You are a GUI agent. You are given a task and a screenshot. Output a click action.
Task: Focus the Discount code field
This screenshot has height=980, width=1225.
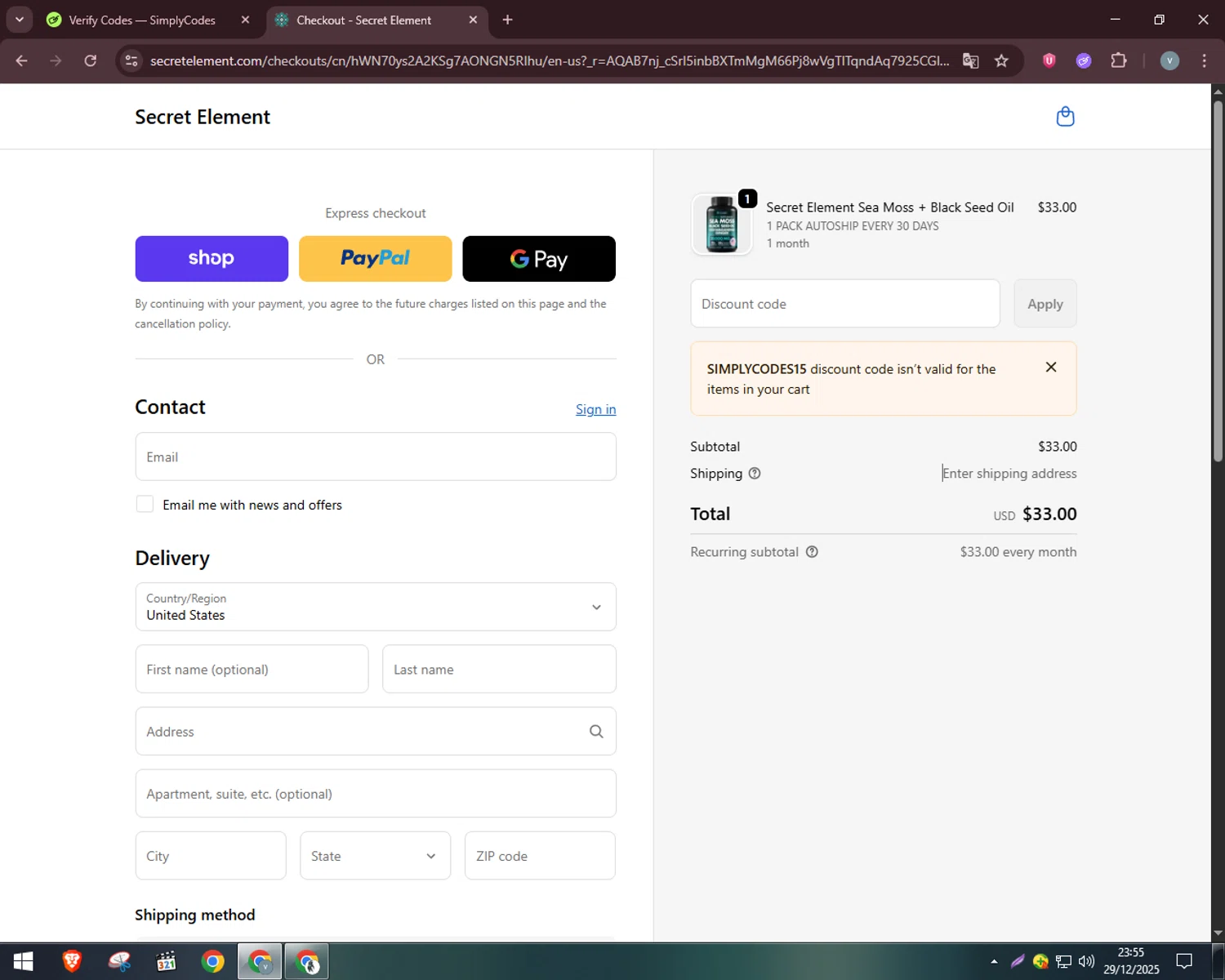point(845,304)
